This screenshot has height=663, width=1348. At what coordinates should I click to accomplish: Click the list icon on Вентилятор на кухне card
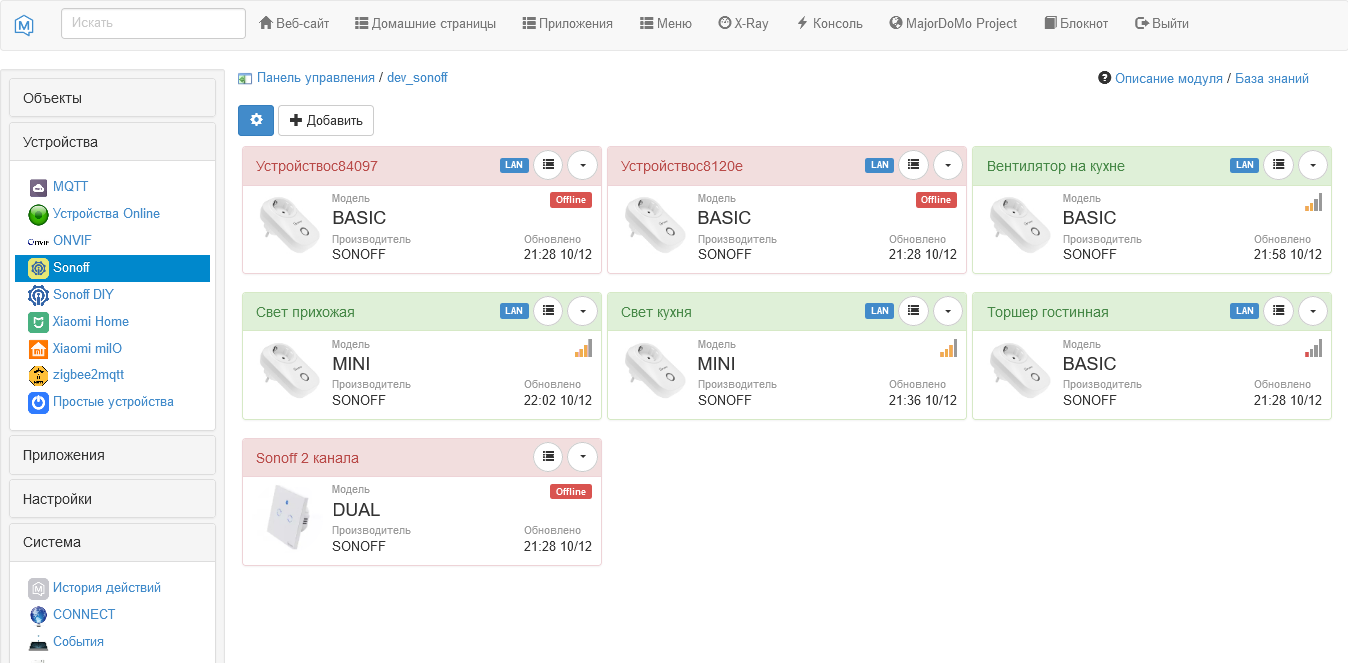[x=1278, y=165]
